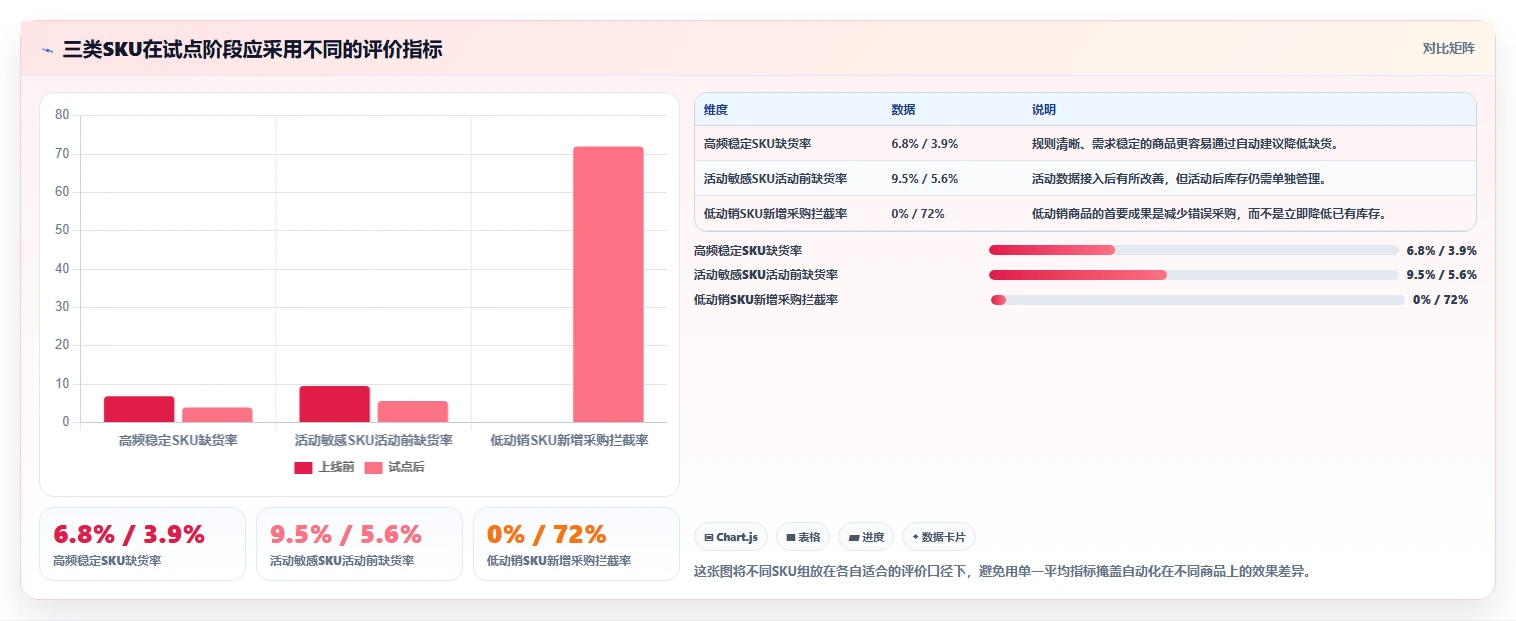Click the x-axis label 高频稳定SKU缺货率

point(178,440)
